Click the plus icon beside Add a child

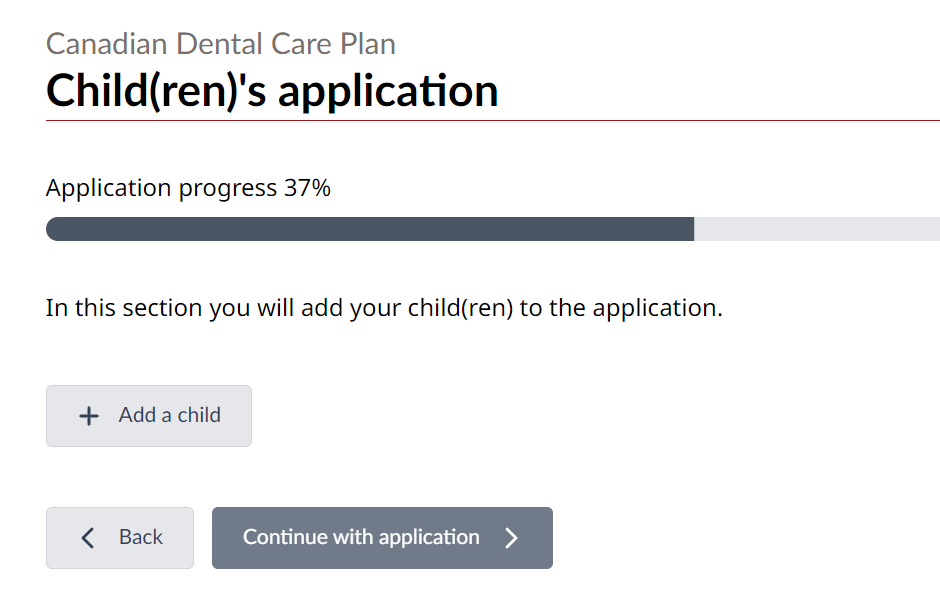(x=89, y=416)
